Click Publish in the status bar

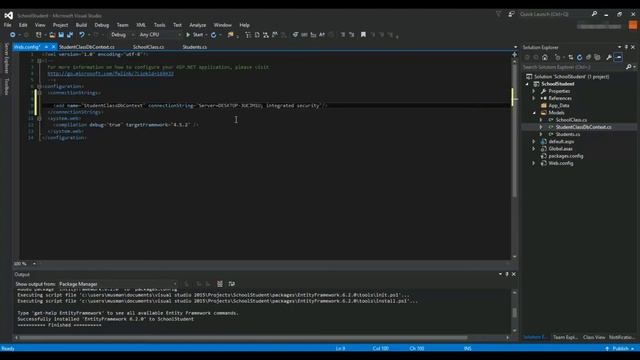coord(620,349)
